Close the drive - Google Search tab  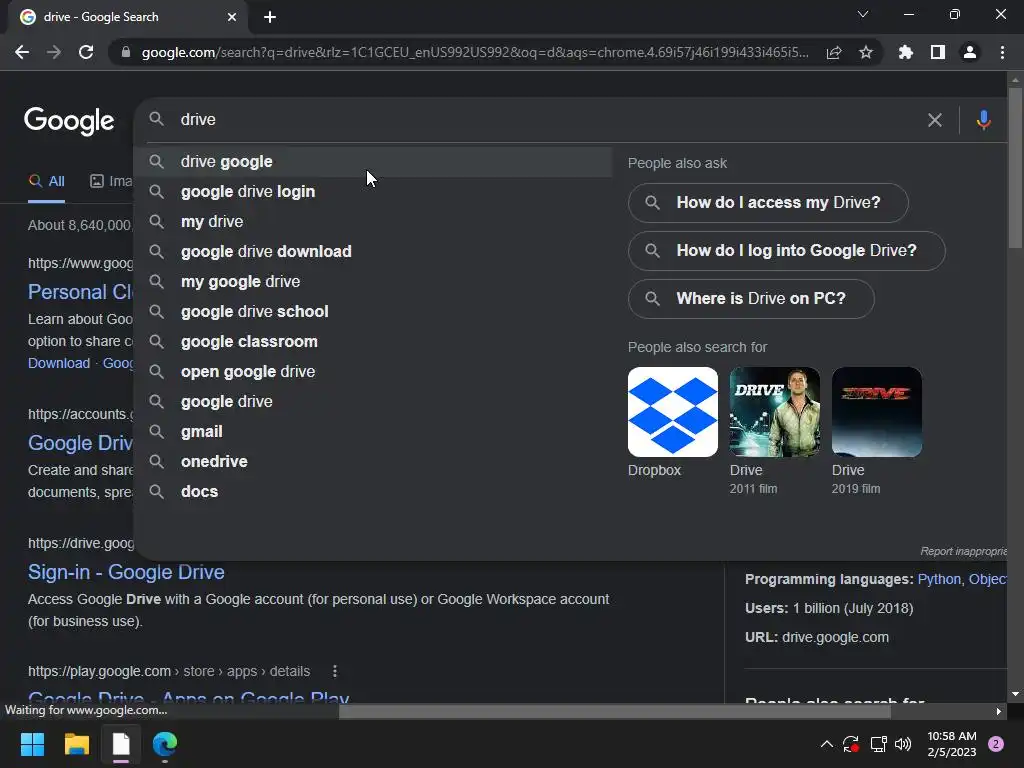coord(232,17)
